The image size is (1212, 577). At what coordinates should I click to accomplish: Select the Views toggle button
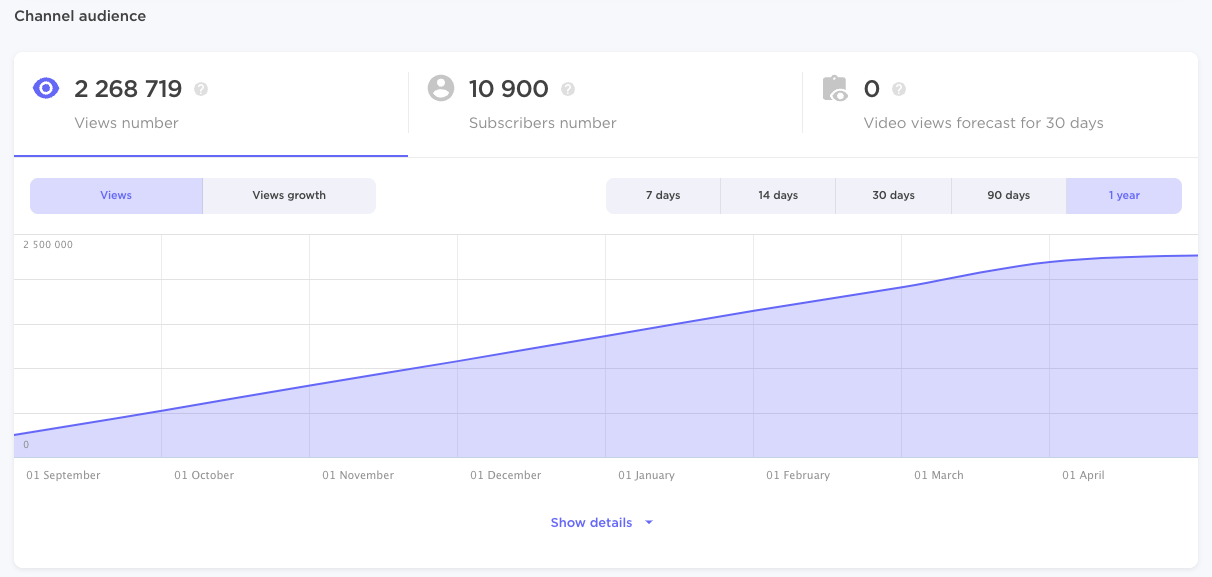tap(116, 195)
